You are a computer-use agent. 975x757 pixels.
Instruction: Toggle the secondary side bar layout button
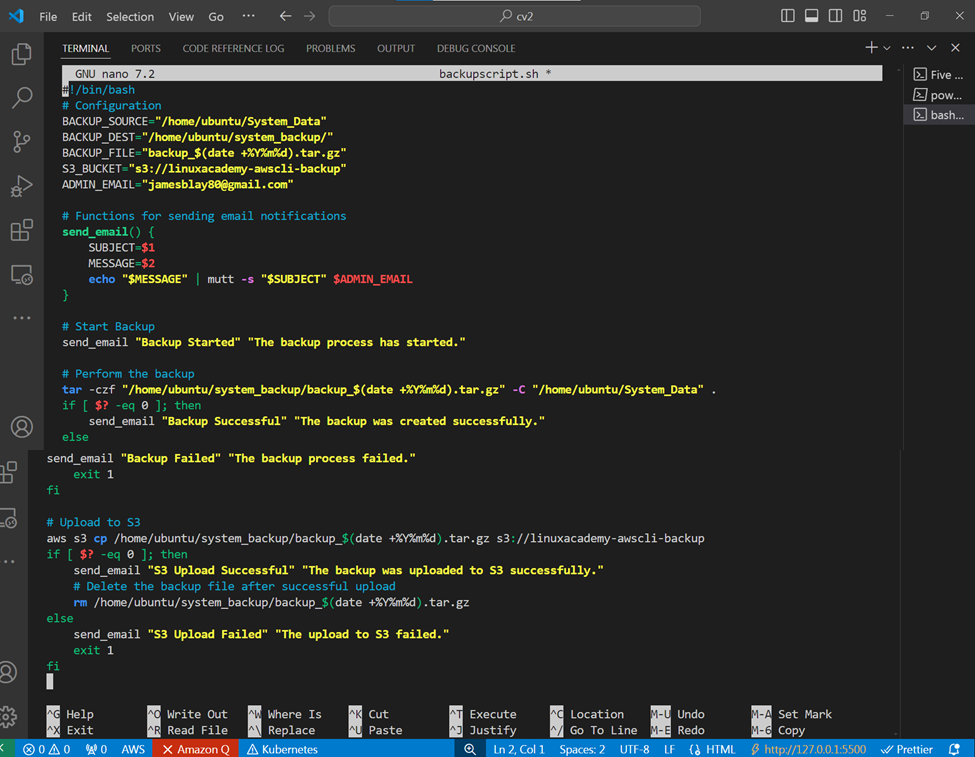pos(835,16)
